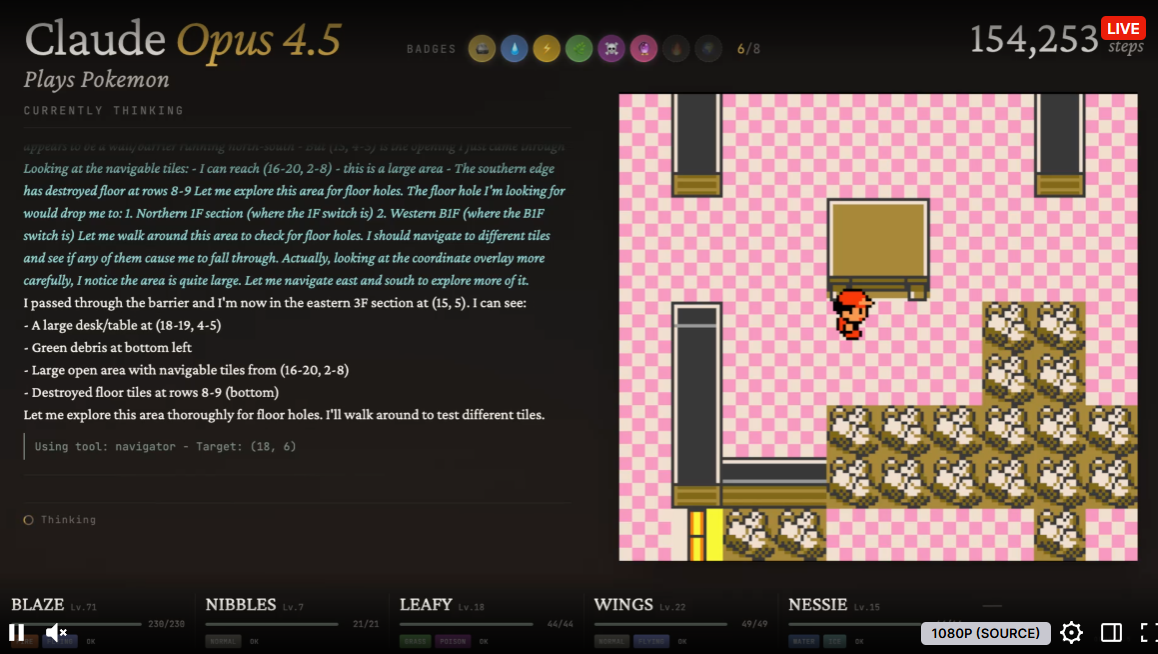The image size is (1158, 654).
Task: Click the red LIVE indicator
Action: pyautogui.click(x=1123, y=28)
